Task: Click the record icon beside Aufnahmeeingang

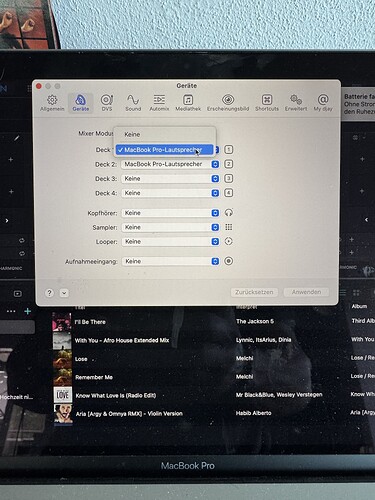Action: click(x=228, y=261)
